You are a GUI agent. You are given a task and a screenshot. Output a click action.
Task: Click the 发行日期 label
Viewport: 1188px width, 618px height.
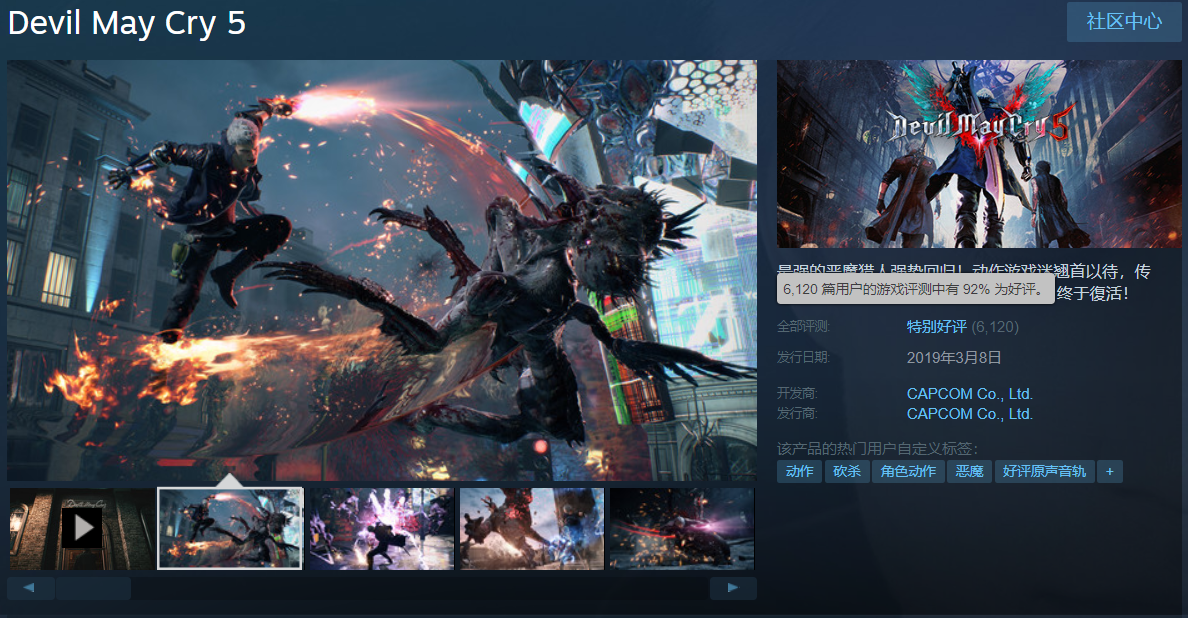(803, 357)
